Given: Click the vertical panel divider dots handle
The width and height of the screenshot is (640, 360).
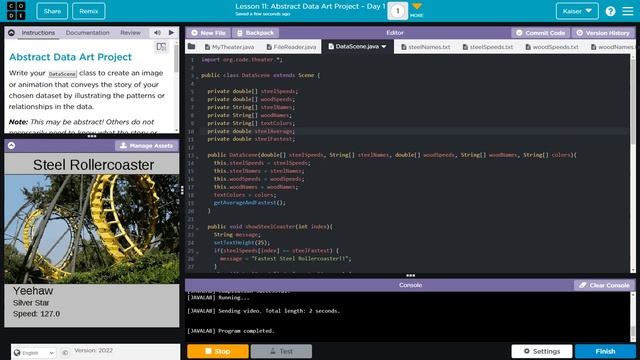Looking at the screenshot, I should tap(182, 190).
